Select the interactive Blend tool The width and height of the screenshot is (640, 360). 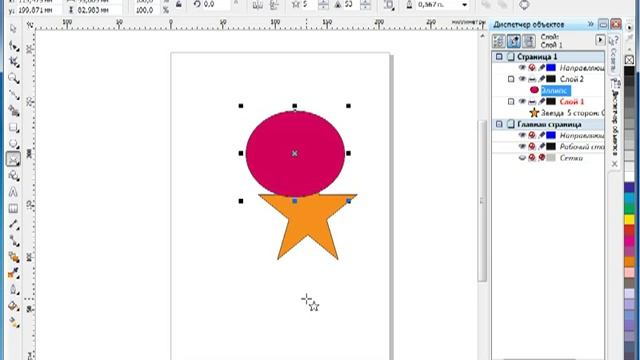coord(13,257)
